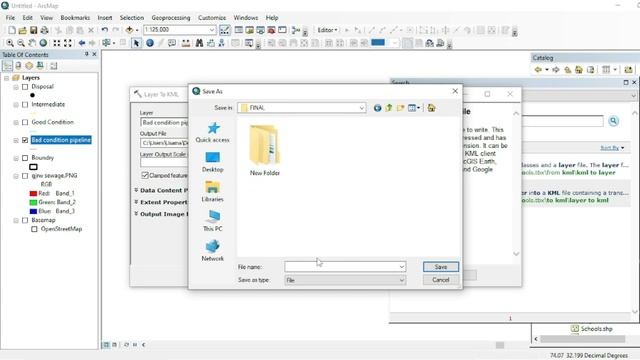Click the Find binoculars icon
The height and width of the screenshot is (360, 640).
pos(199,43)
